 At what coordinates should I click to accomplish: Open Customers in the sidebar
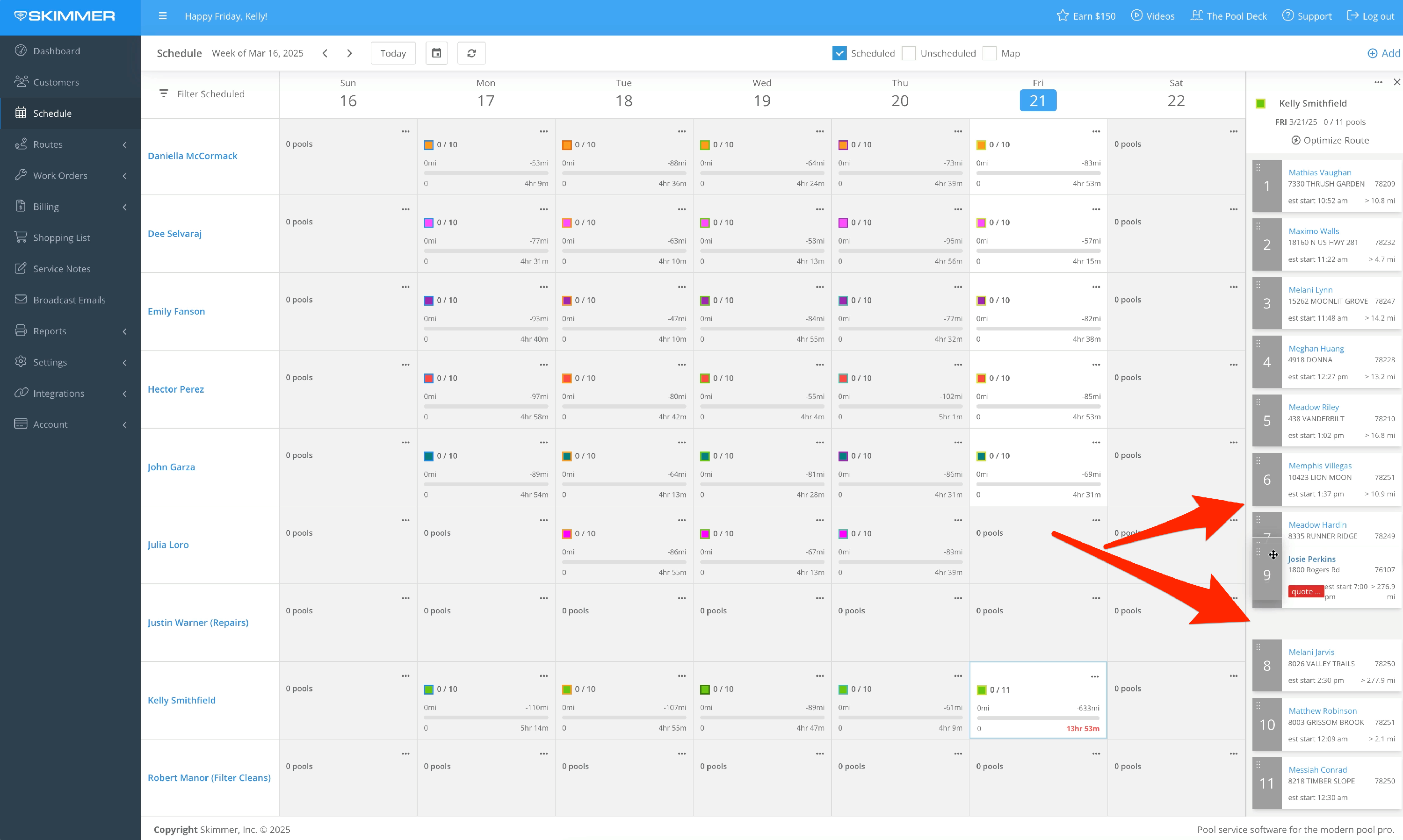coord(56,82)
